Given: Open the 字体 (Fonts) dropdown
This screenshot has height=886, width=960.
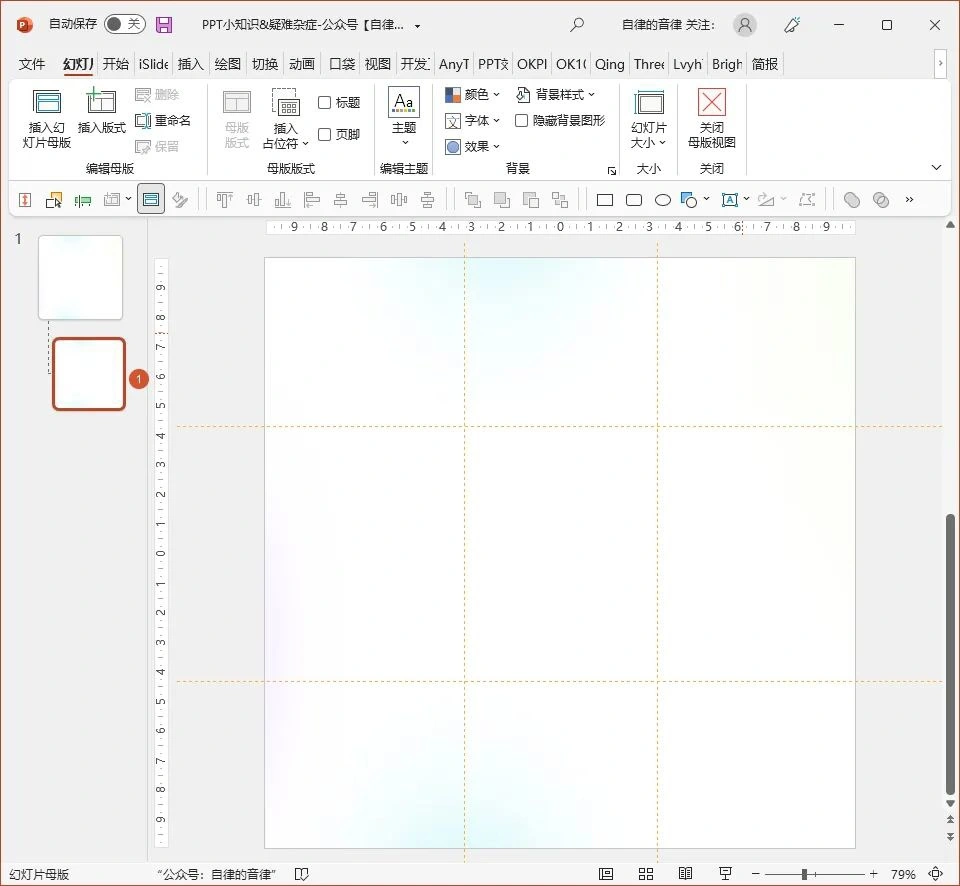Looking at the screenshot, I should click(472, 121).
